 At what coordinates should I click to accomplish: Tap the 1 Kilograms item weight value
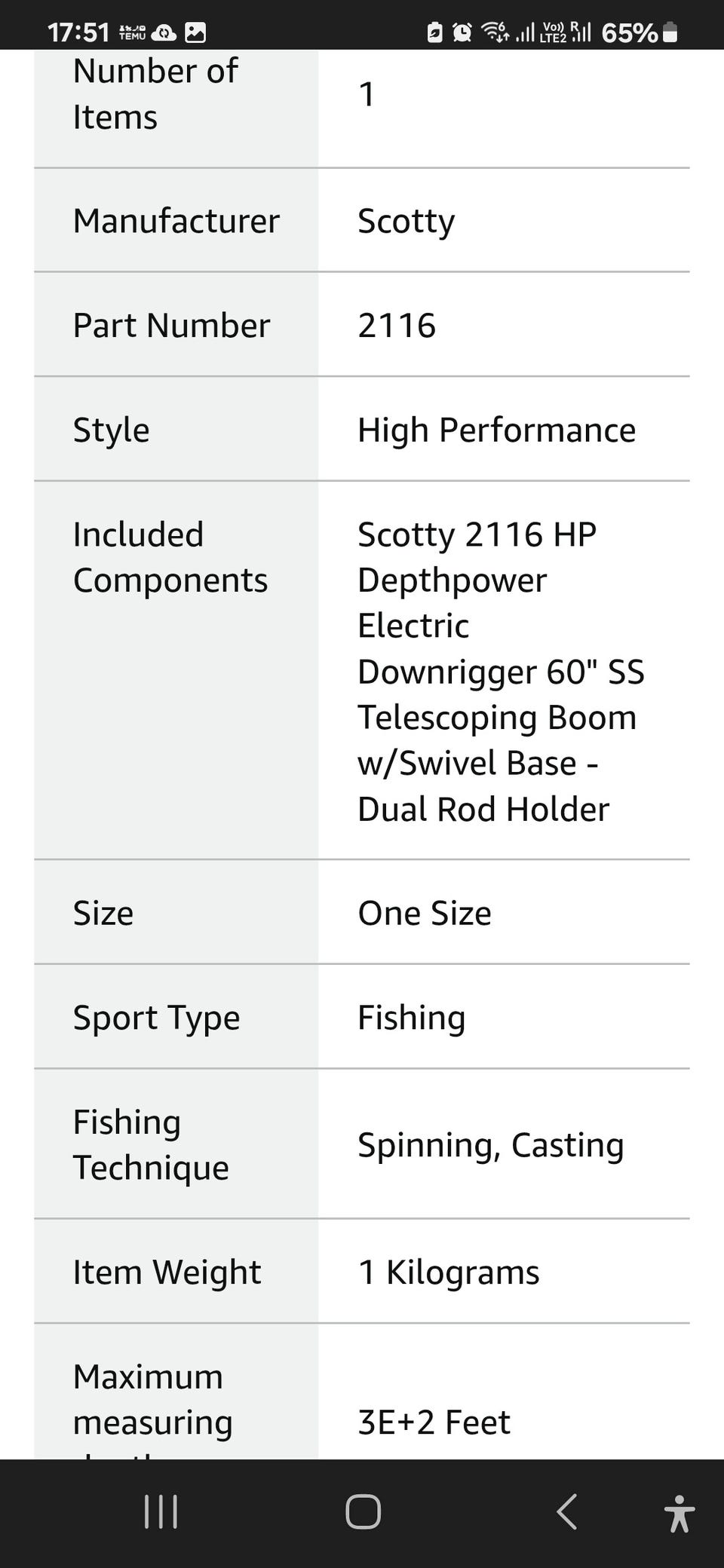click(448, 1272)
